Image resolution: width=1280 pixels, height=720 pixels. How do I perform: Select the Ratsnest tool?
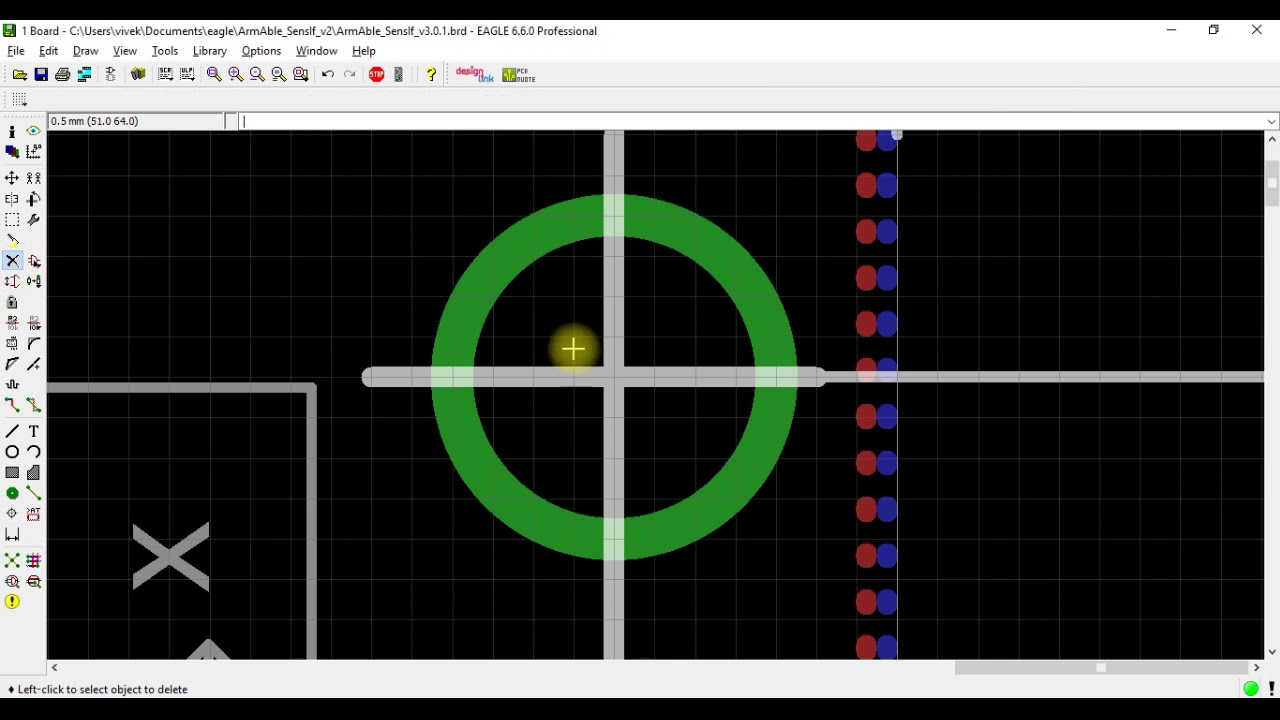(12, 561)
